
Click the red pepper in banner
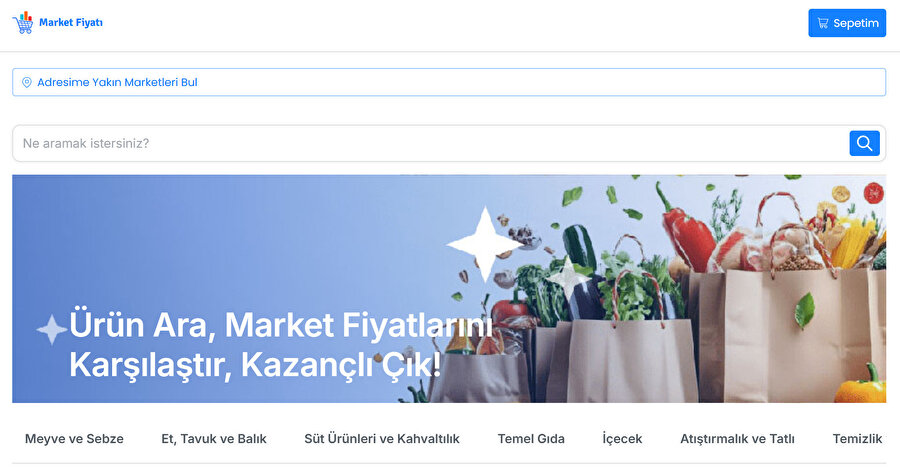point(686,229)
